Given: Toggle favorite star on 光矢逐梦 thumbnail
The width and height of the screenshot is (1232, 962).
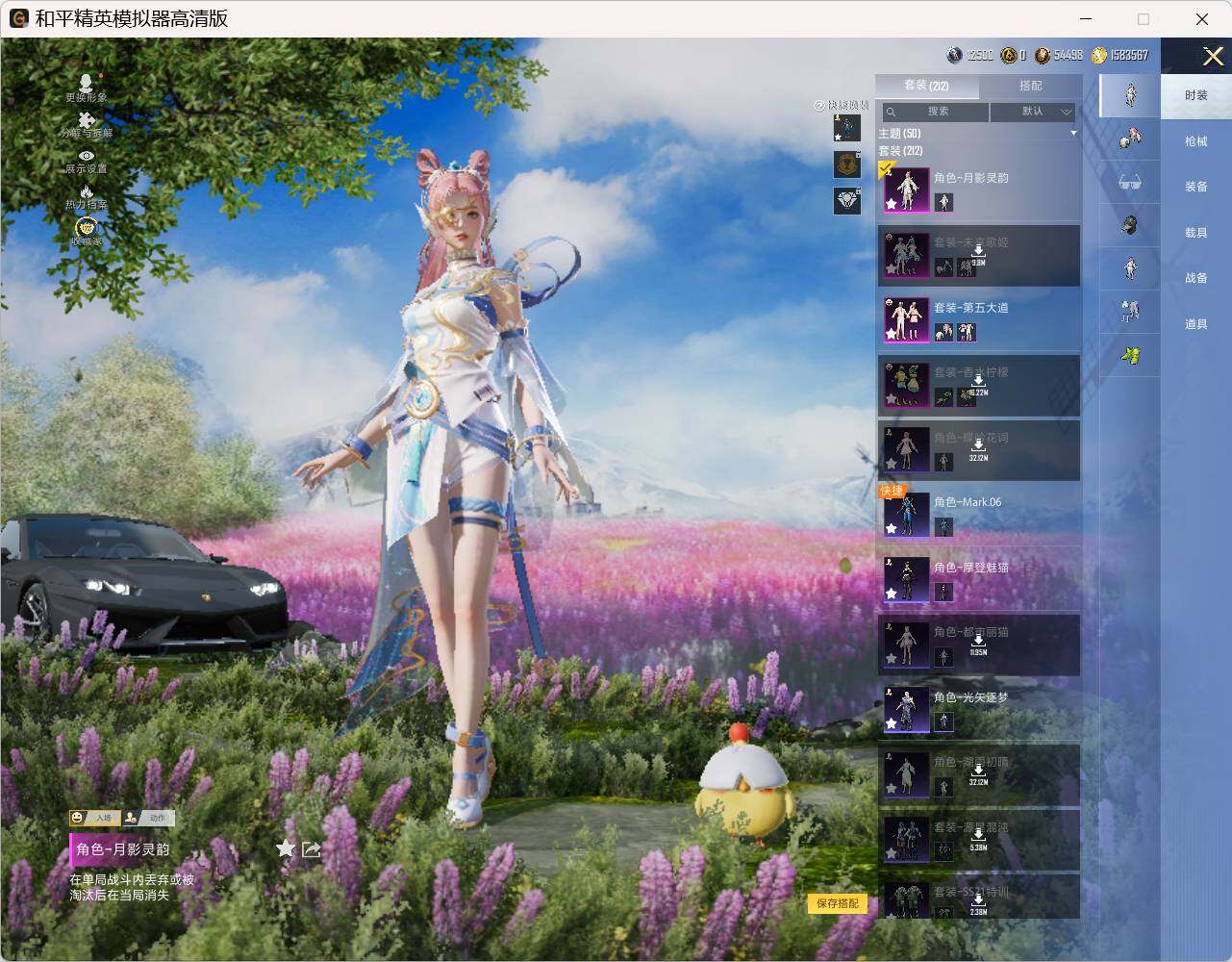Looking at the screenshot, I should (x=892, y=723).
